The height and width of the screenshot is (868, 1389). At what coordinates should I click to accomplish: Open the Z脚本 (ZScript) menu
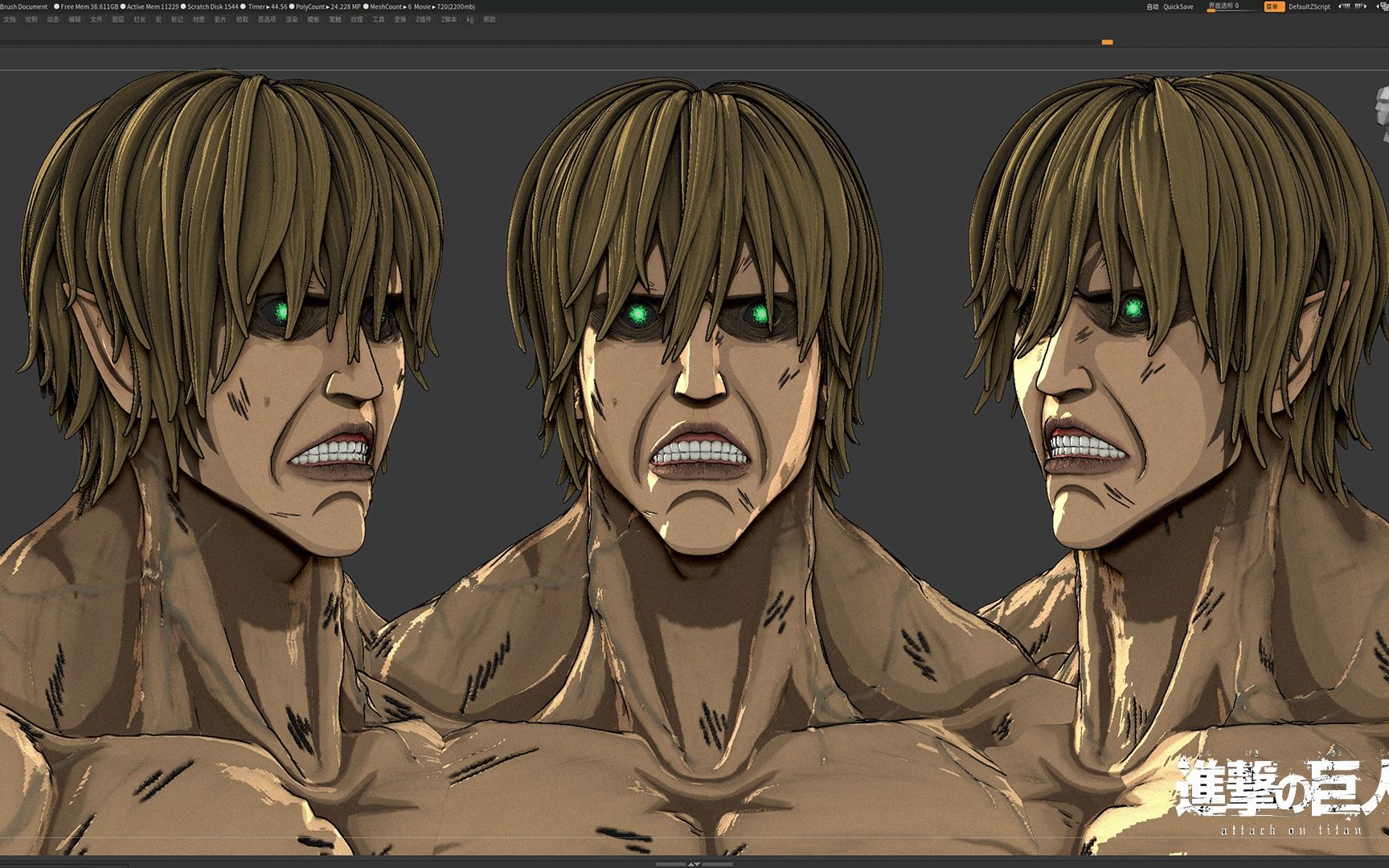tap(449, 19)
